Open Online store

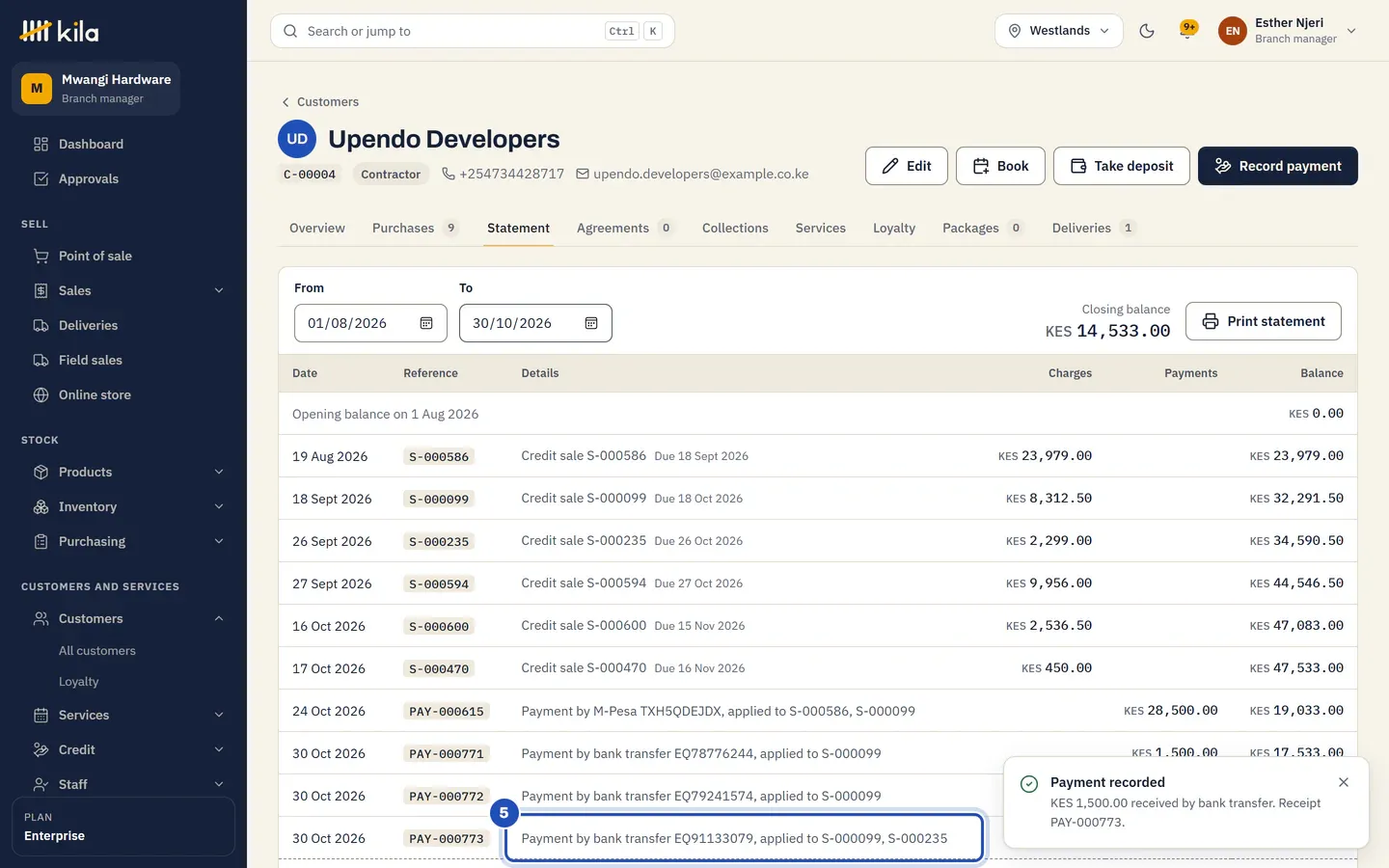tap(123, 394)
